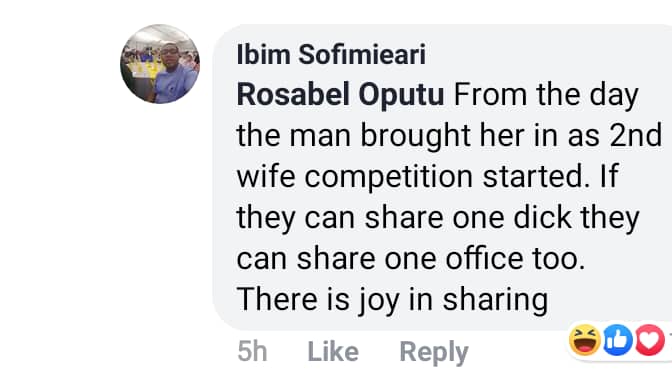Click the laughing Haha reaction emoji
The image size is (672, 384).
pos(585,340)
